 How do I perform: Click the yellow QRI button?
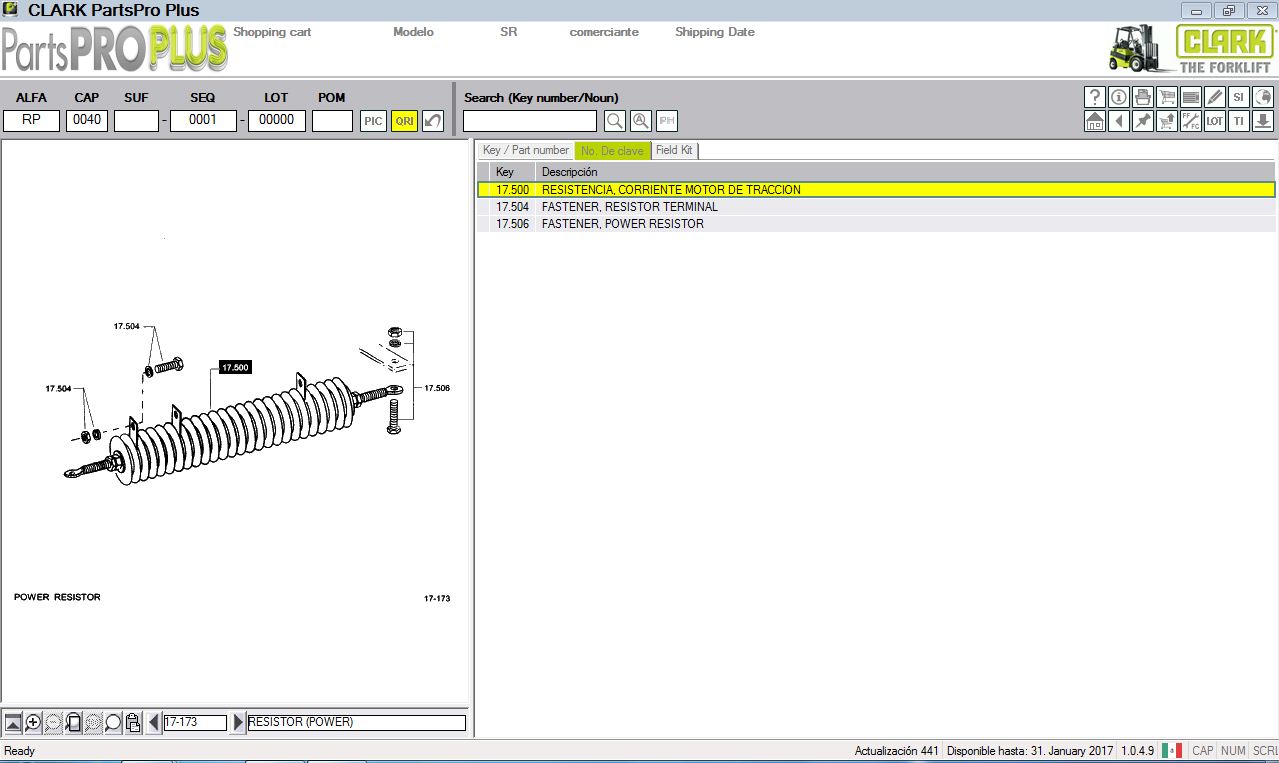tap(404, 121)
